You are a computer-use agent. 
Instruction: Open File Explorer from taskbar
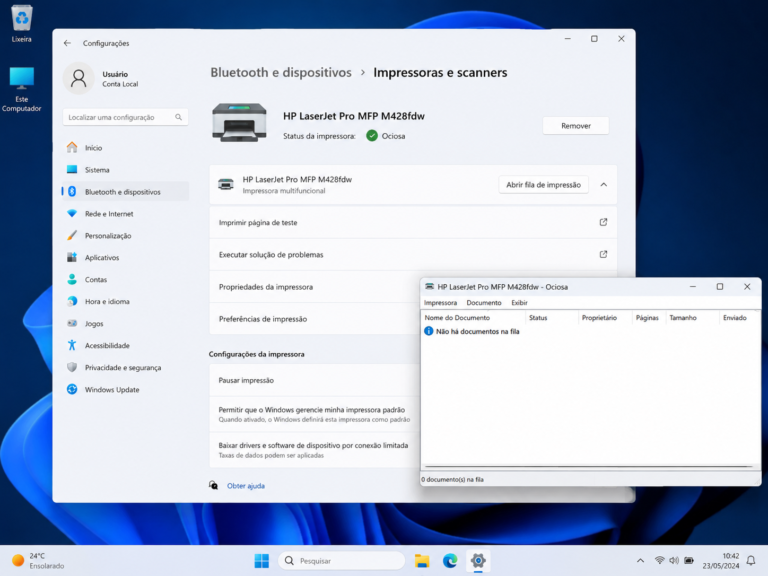pyautogui.click(x=422, y=560)
